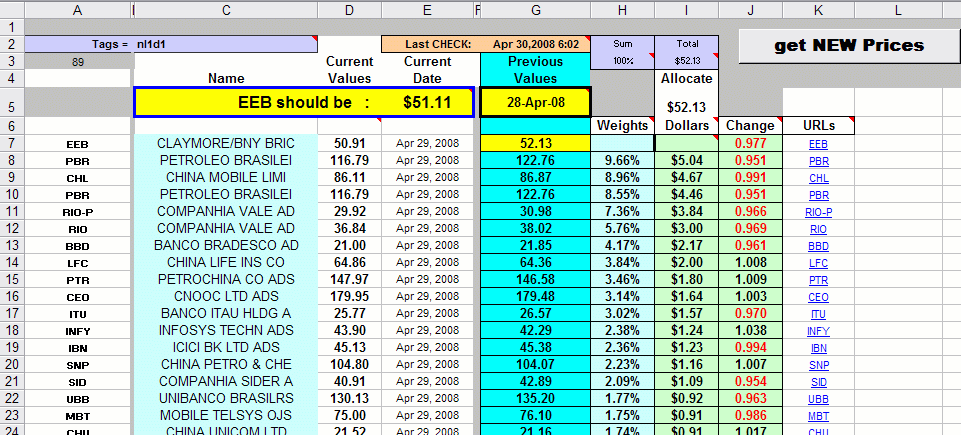The image size is (961, 435).
Task: Select the $3.84 dollars cell
Action: [x=686, y=212]
